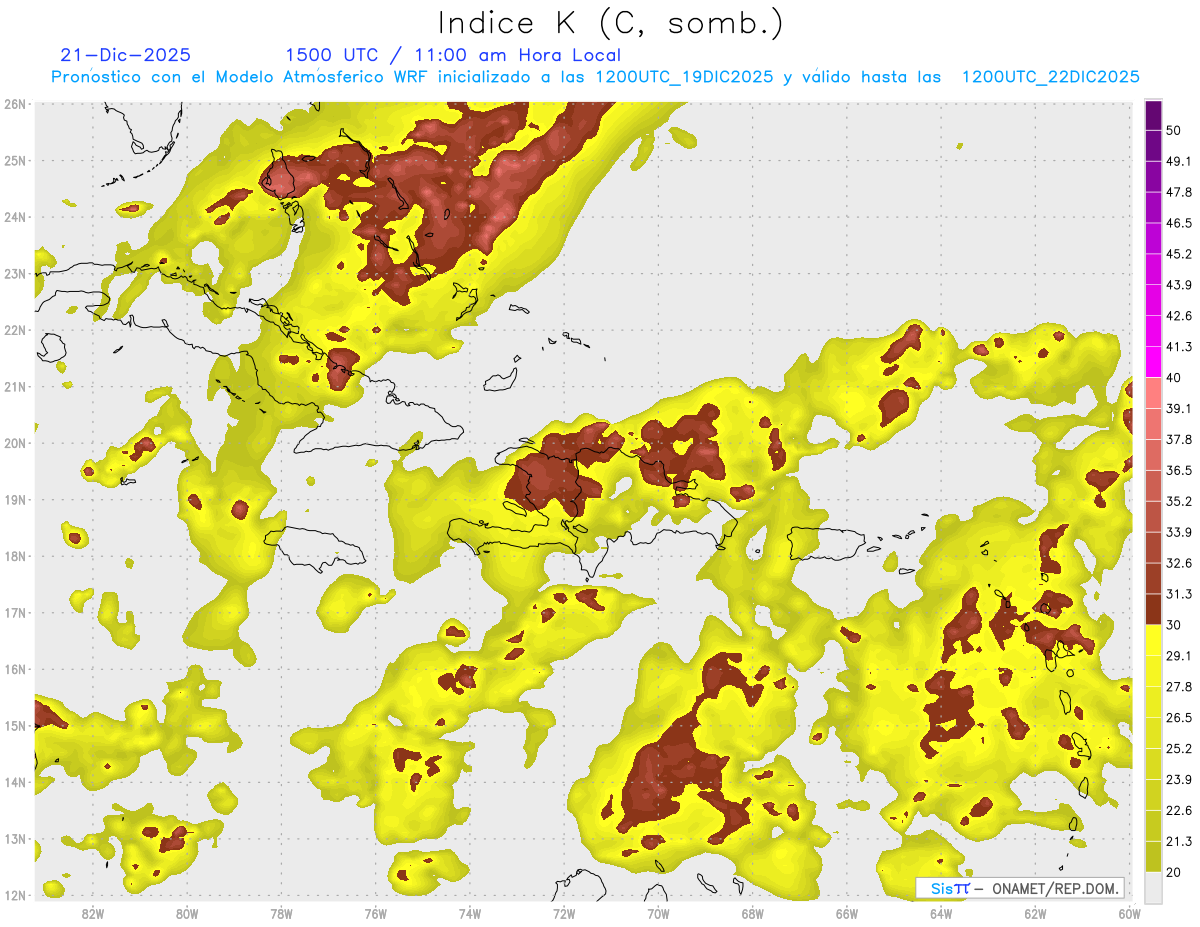Click the '13N' latitude axis label

click(15, 838)
